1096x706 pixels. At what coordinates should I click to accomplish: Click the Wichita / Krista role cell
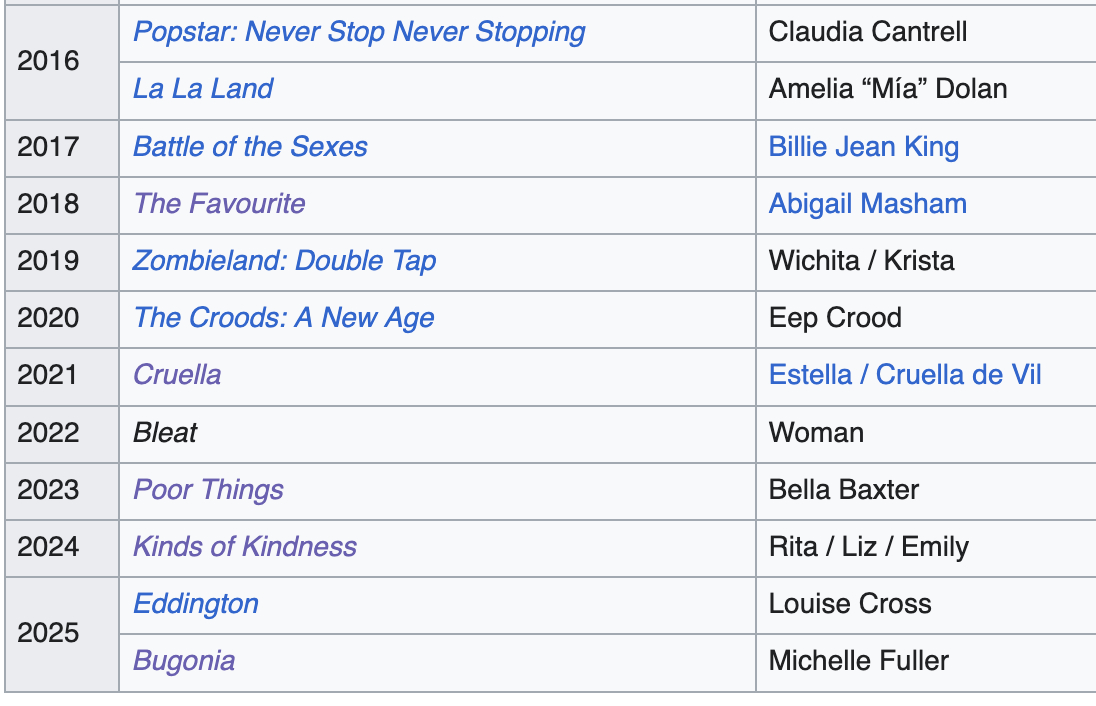(x=861, y=261)
